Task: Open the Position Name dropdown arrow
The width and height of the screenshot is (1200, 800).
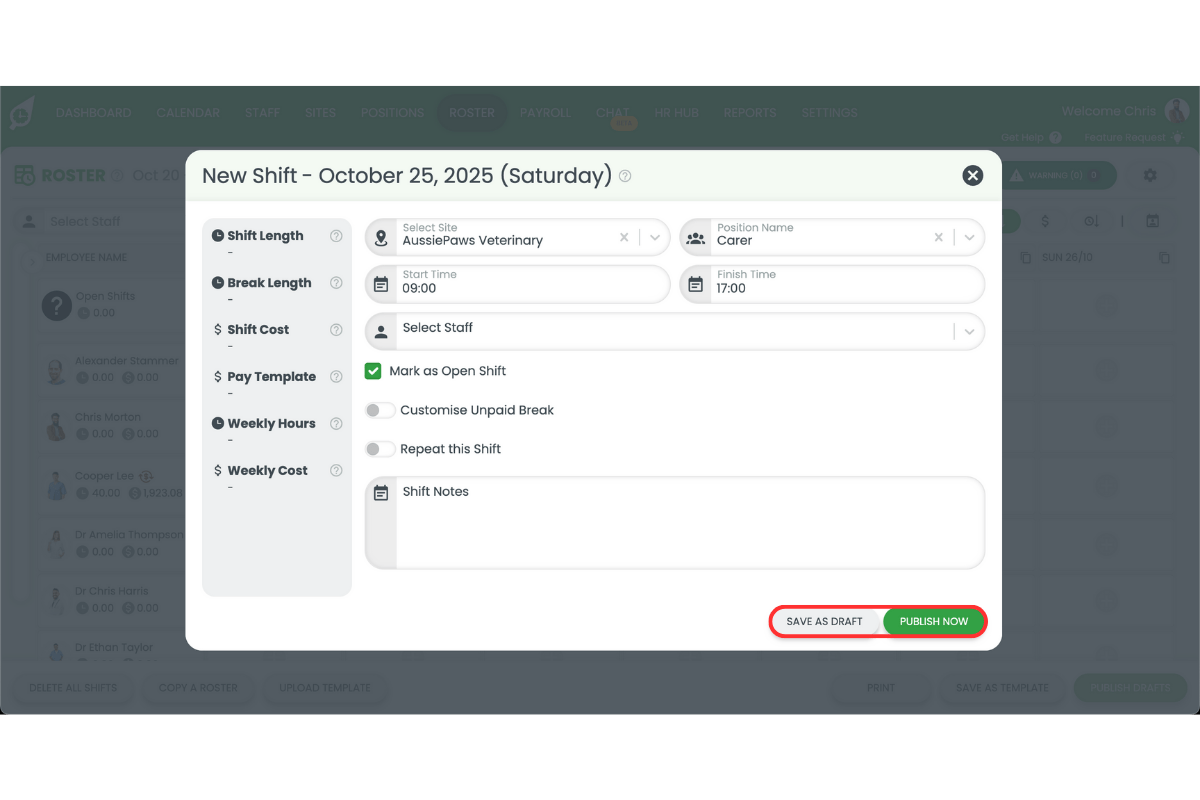Action: [x=969, y=238]
